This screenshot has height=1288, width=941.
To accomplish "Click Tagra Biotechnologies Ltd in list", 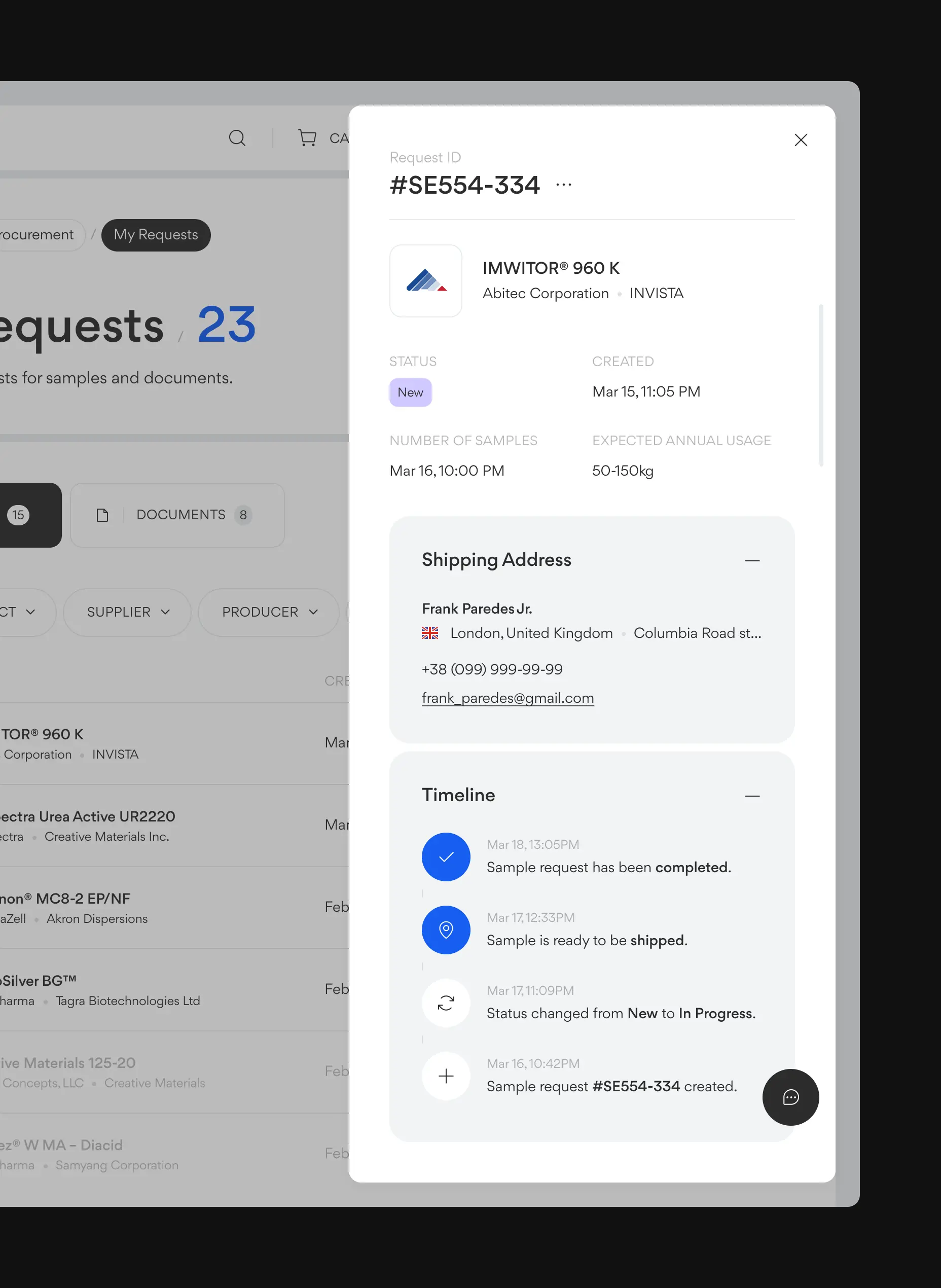I will [128, 1000].
